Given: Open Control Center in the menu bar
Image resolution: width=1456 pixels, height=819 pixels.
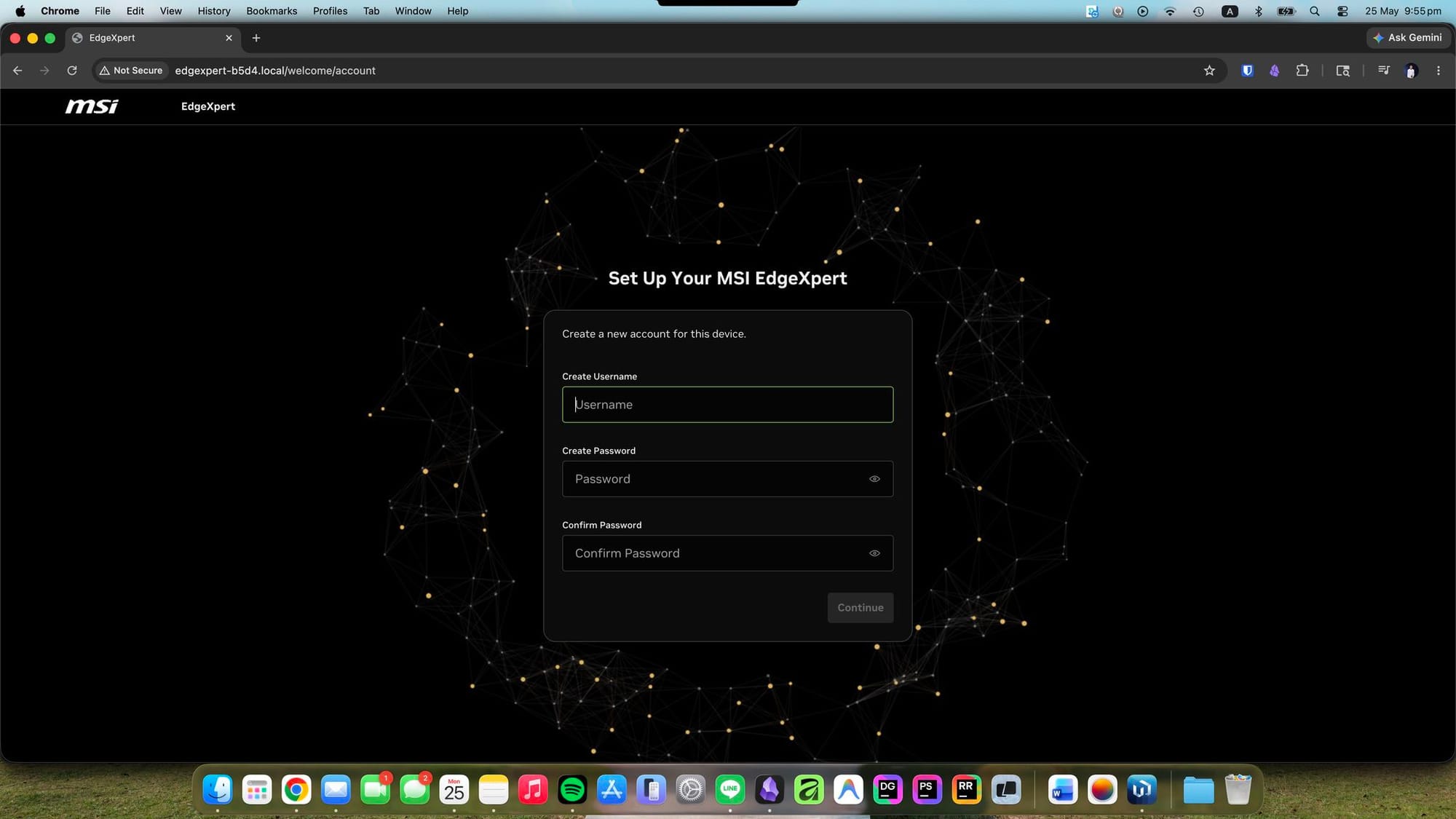Looking at the screenshot, I should click(1342, 11).
